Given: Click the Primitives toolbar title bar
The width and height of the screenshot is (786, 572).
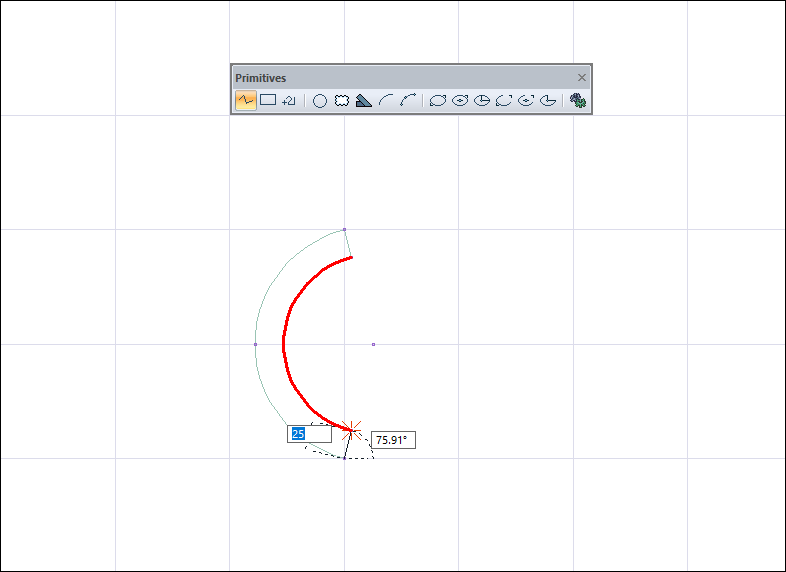Looking at the screenshot, I should 400,77.
